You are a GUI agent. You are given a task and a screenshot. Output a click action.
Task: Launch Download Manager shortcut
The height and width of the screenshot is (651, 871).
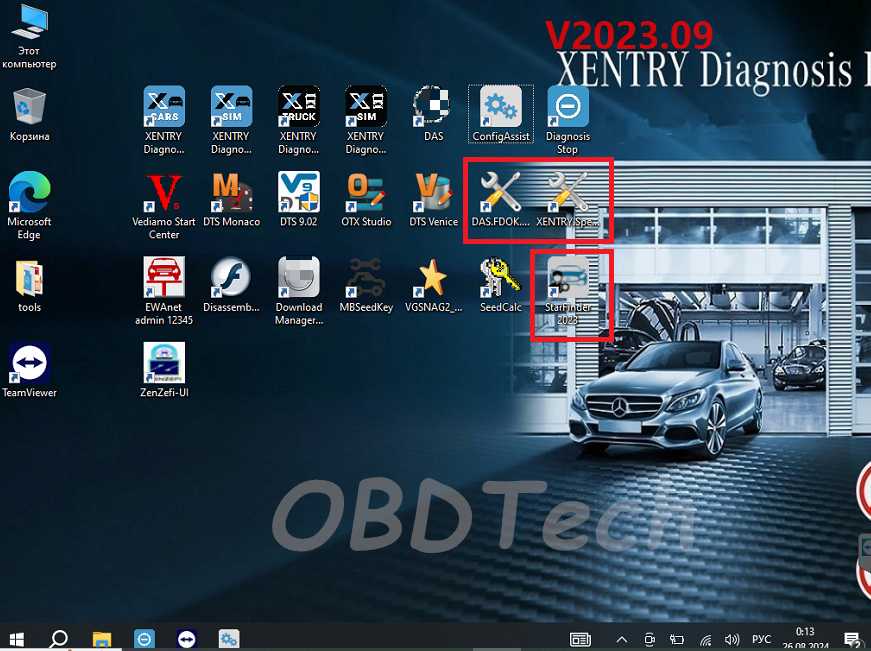298,291
